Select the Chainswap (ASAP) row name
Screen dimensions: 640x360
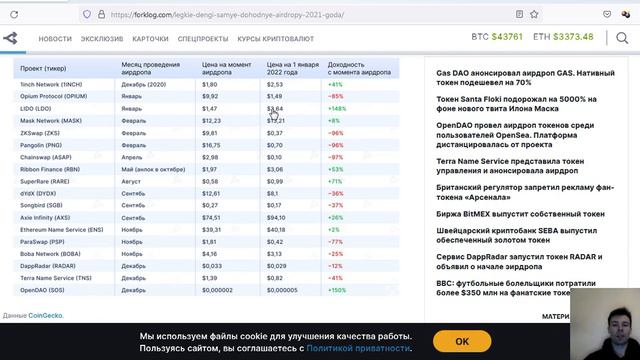pos(46,157)
